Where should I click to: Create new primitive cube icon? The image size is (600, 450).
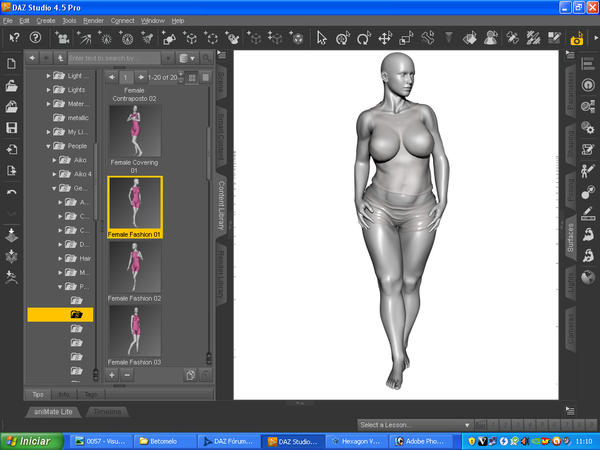click(x=190, y=38)
